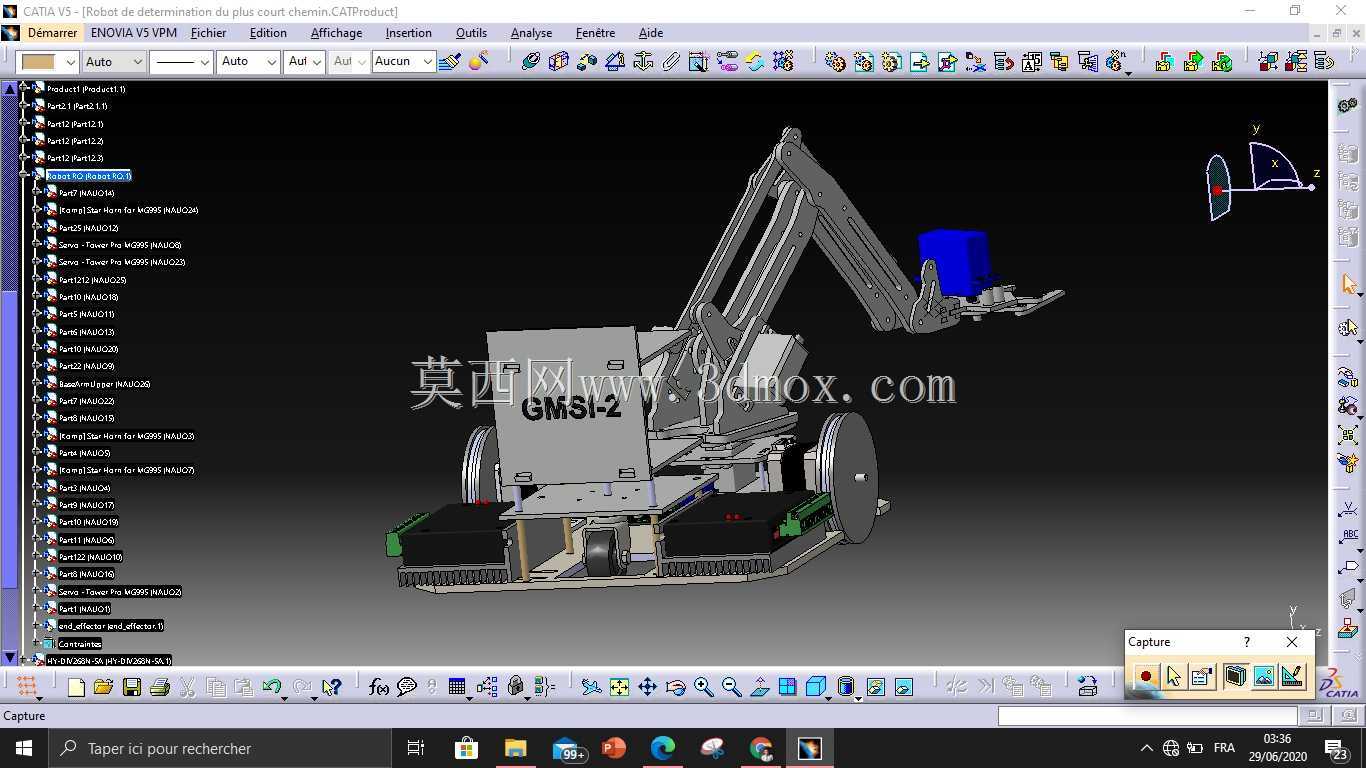This screenshot has width=1366, height=768.
Task: Click the command input field at bottom right
Action: pos(1147,715)
